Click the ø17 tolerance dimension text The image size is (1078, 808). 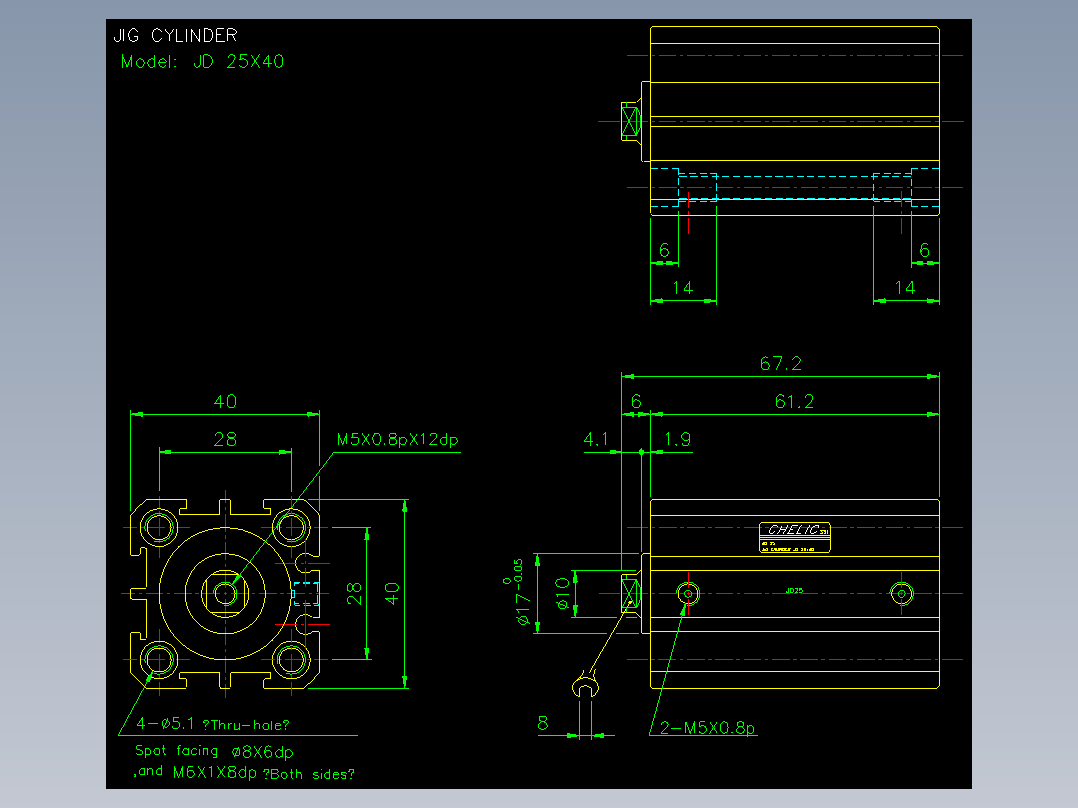click(518, 592)
